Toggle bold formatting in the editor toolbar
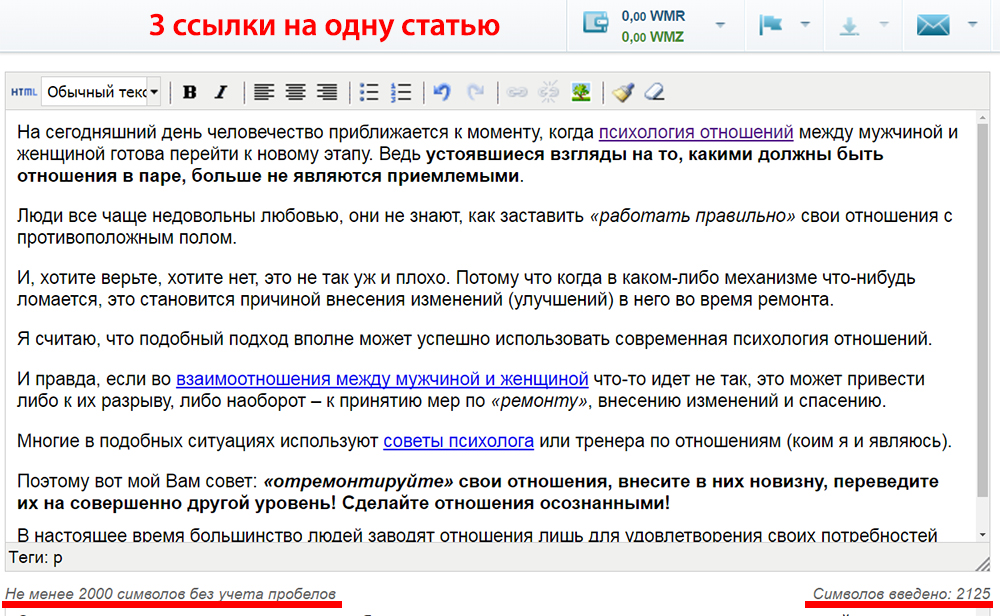1000x616 pixels. click(x=190, y=93)
